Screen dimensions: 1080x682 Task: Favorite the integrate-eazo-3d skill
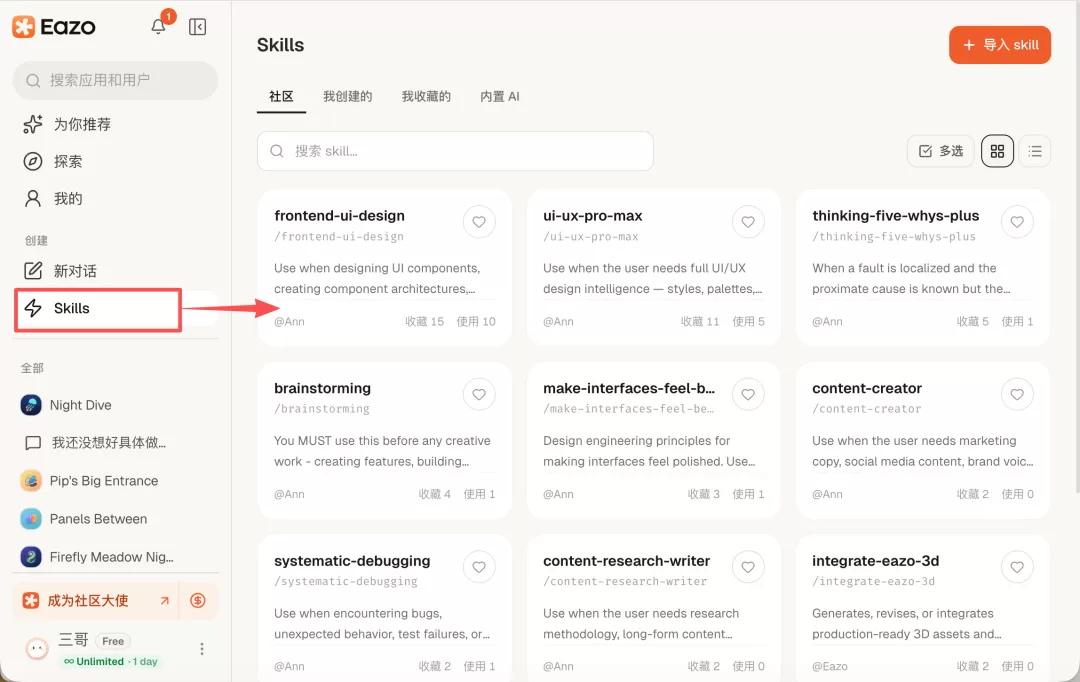pyautogui.click(x=1017, y=567)
